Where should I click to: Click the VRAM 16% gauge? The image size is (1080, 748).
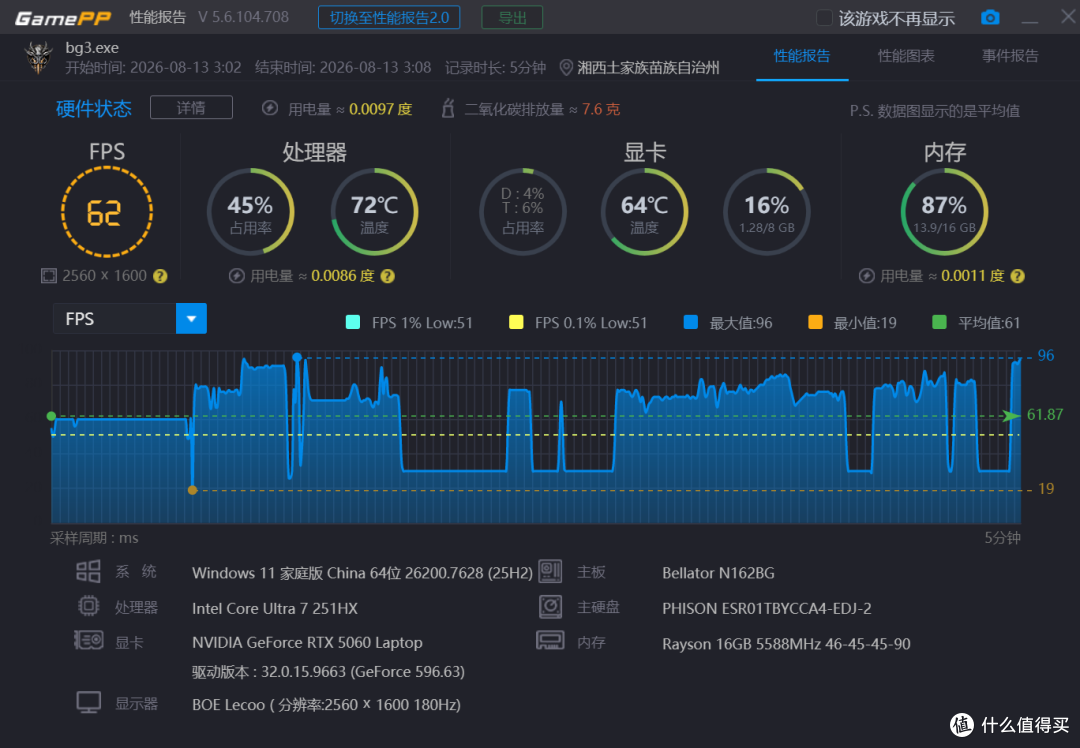click(767, 212)
